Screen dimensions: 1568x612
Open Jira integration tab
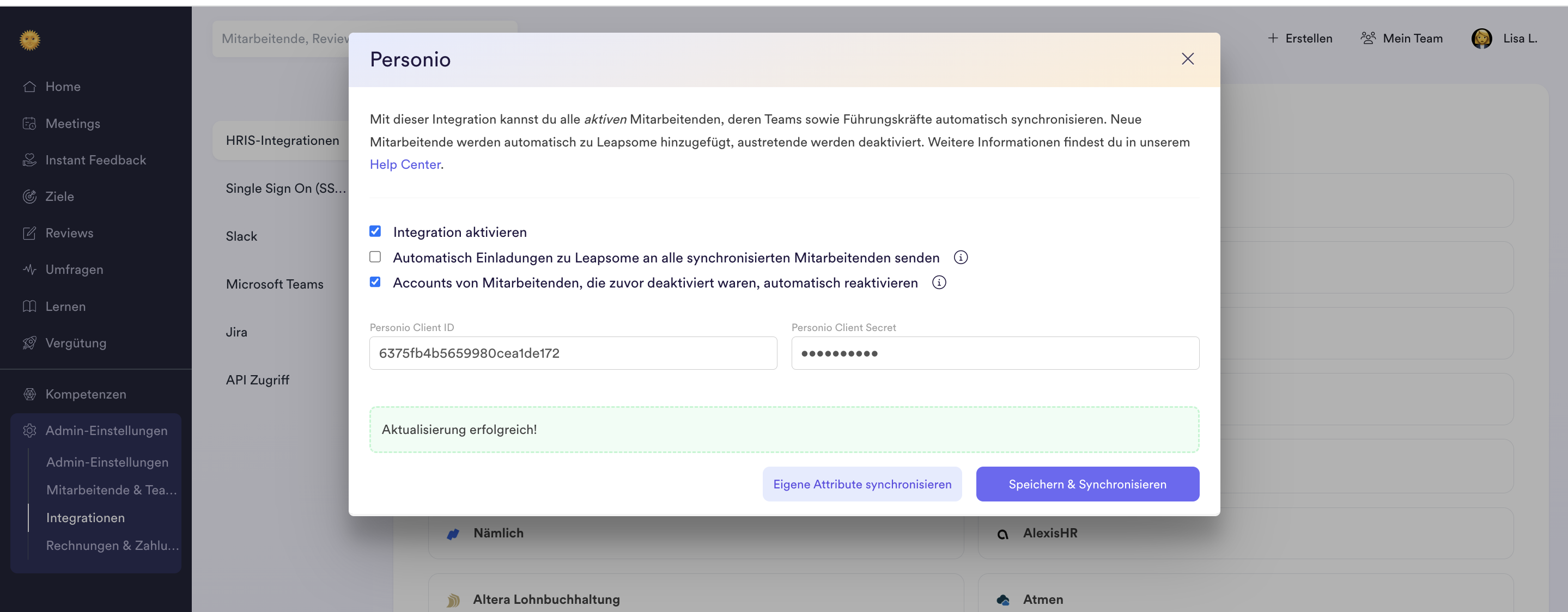coord(236,332)
